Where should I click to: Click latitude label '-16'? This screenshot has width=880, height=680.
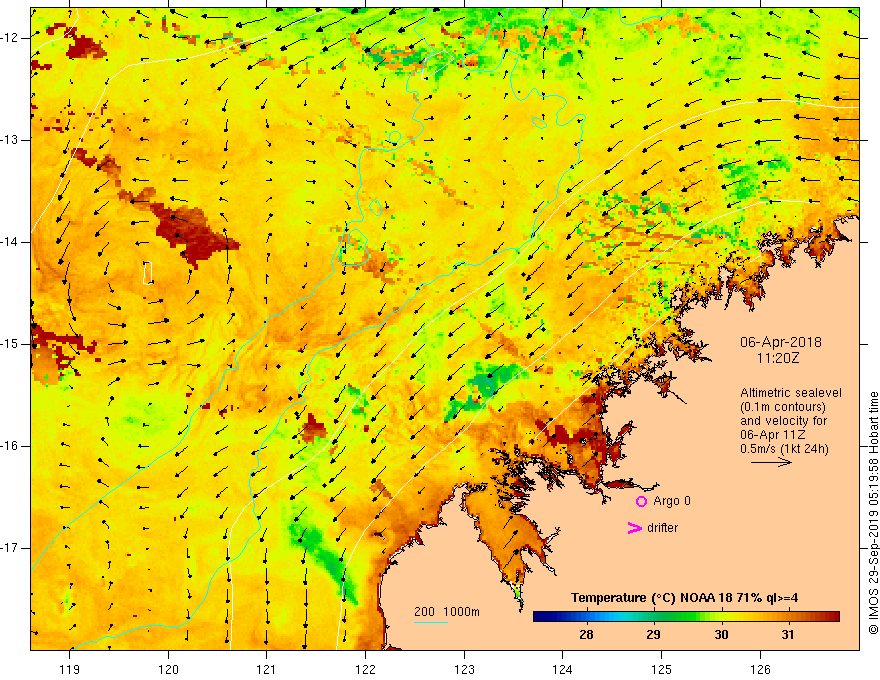click(10, 446)
